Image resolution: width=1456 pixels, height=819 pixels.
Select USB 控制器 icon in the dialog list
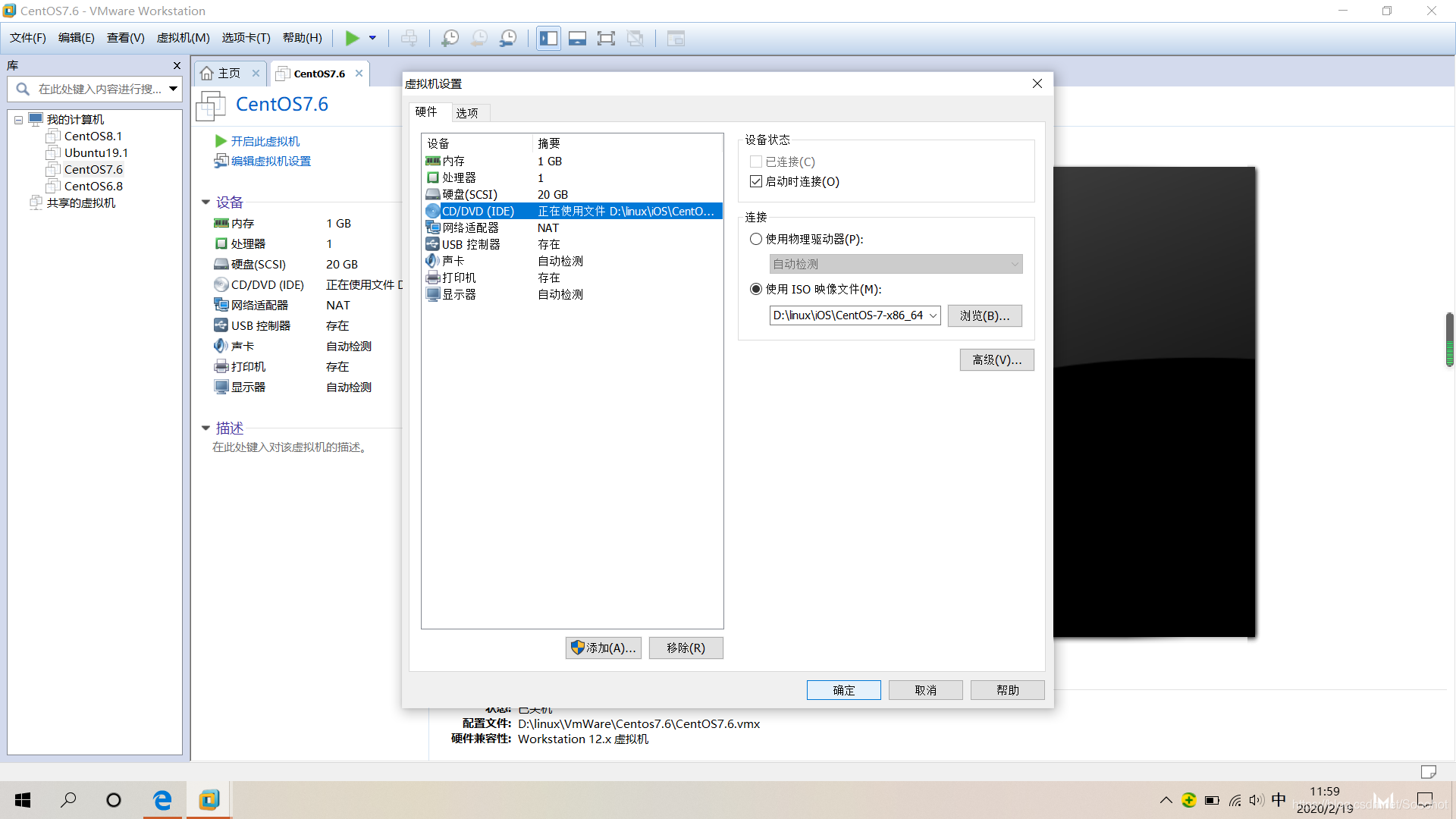point(433,245)
